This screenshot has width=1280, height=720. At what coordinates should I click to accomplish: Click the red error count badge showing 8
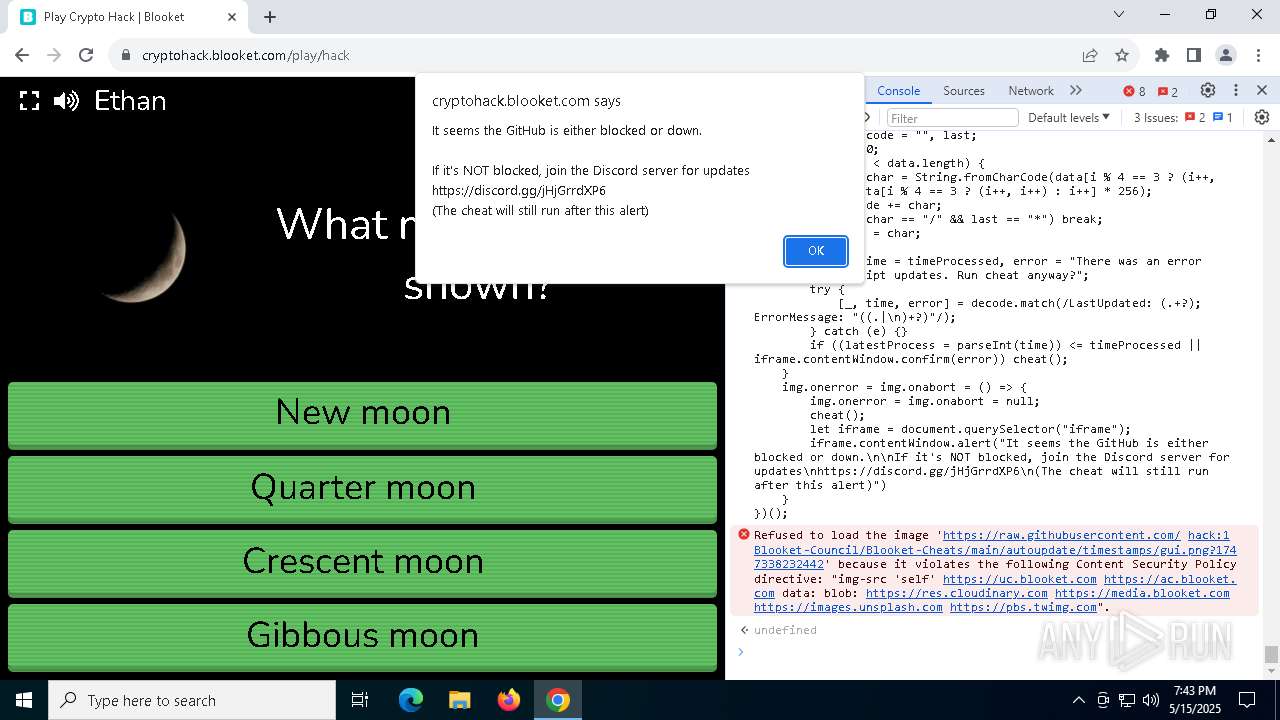coord(1134,91)
